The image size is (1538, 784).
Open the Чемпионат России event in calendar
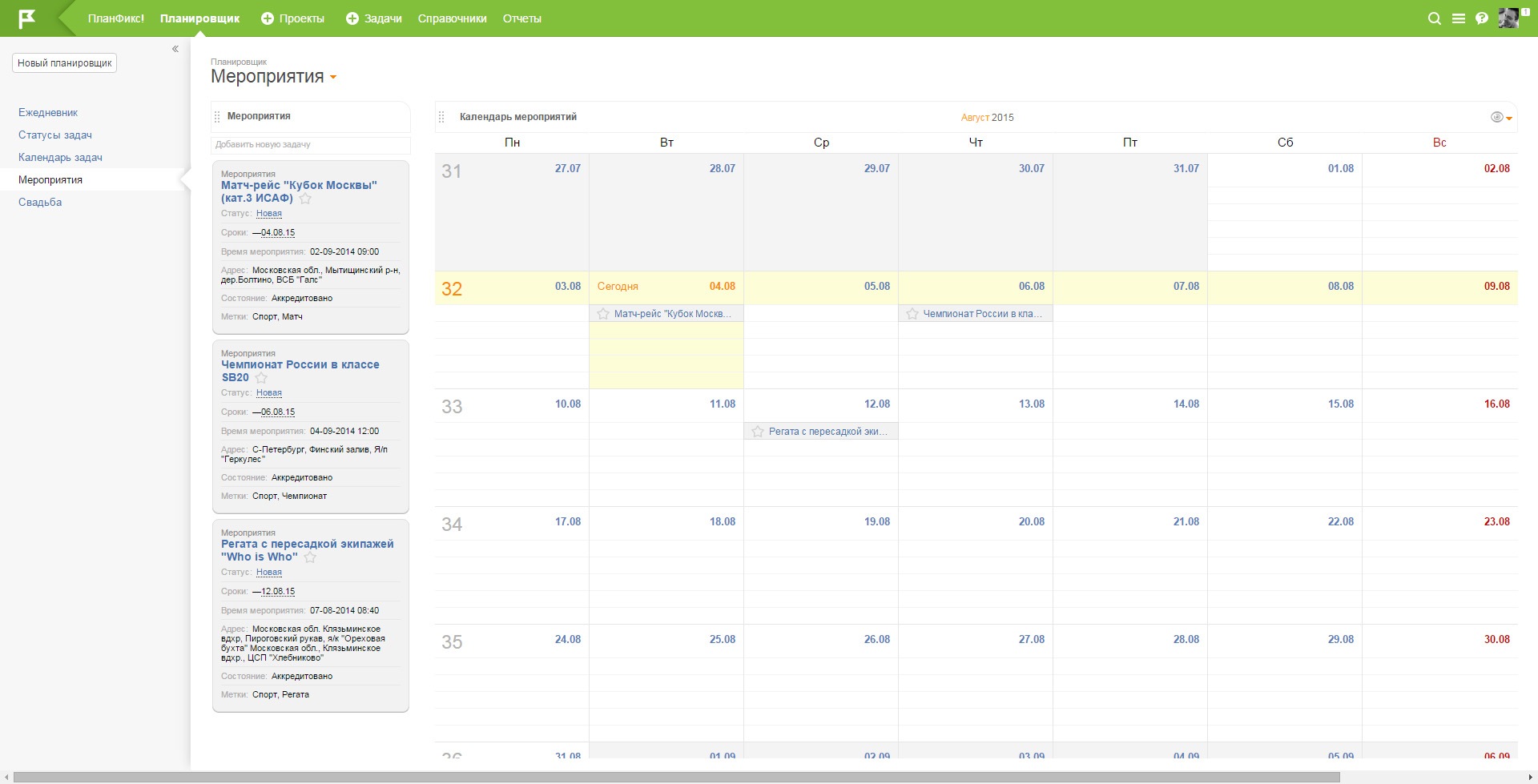click(x=982, y=314)
